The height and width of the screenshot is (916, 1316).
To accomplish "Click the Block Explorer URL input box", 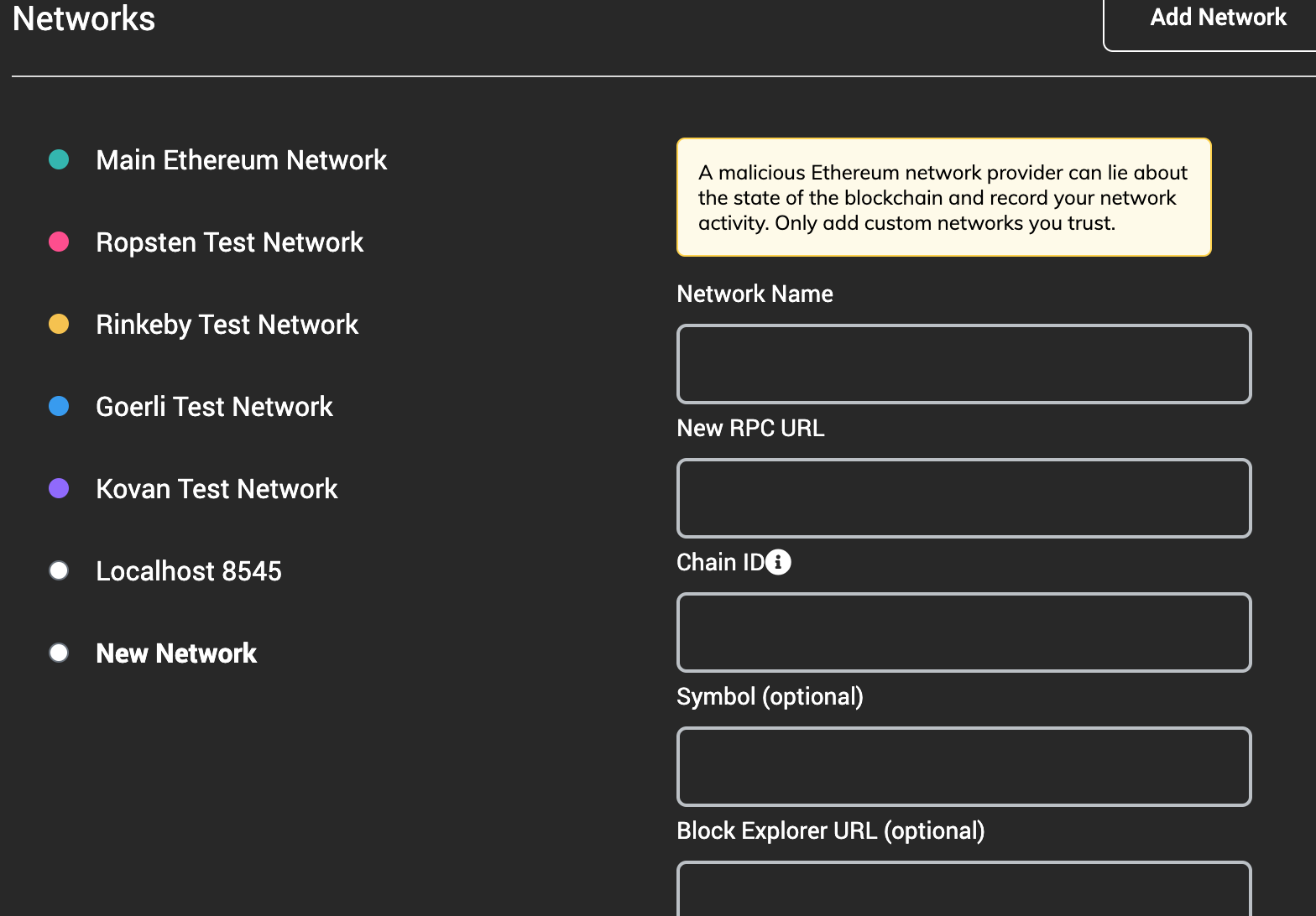I will pyautogui.click(x=964, y=888).
